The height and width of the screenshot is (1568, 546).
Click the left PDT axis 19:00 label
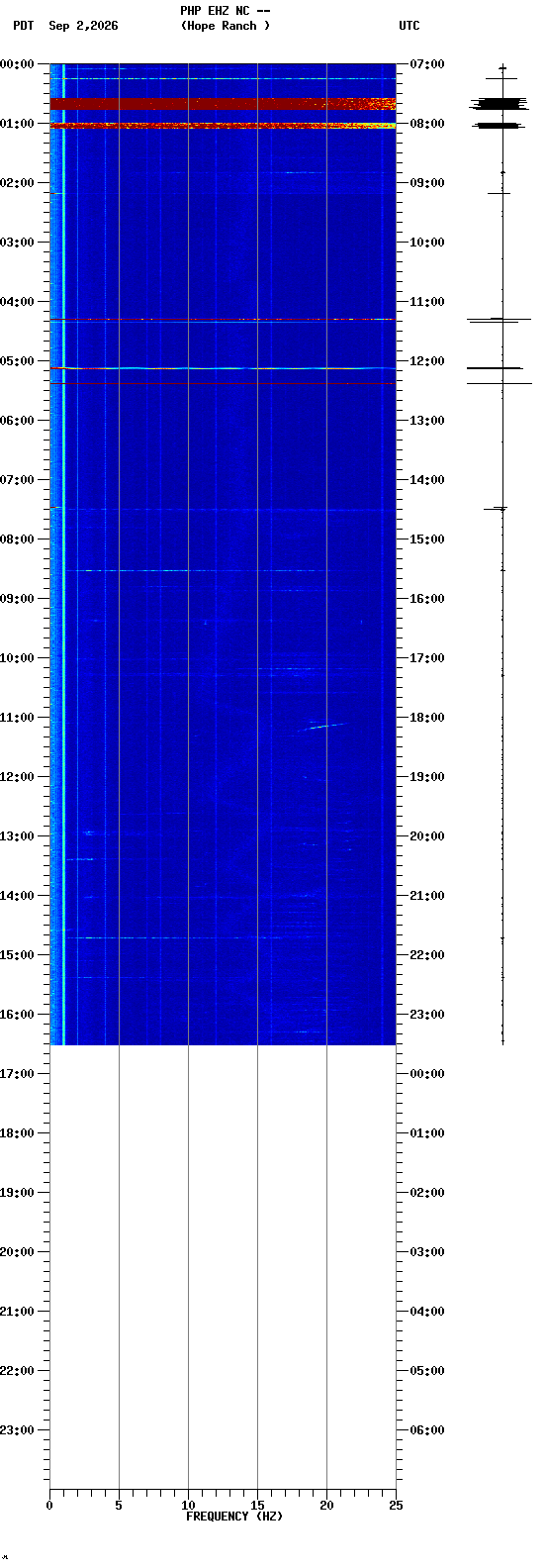coord(18,1193)
